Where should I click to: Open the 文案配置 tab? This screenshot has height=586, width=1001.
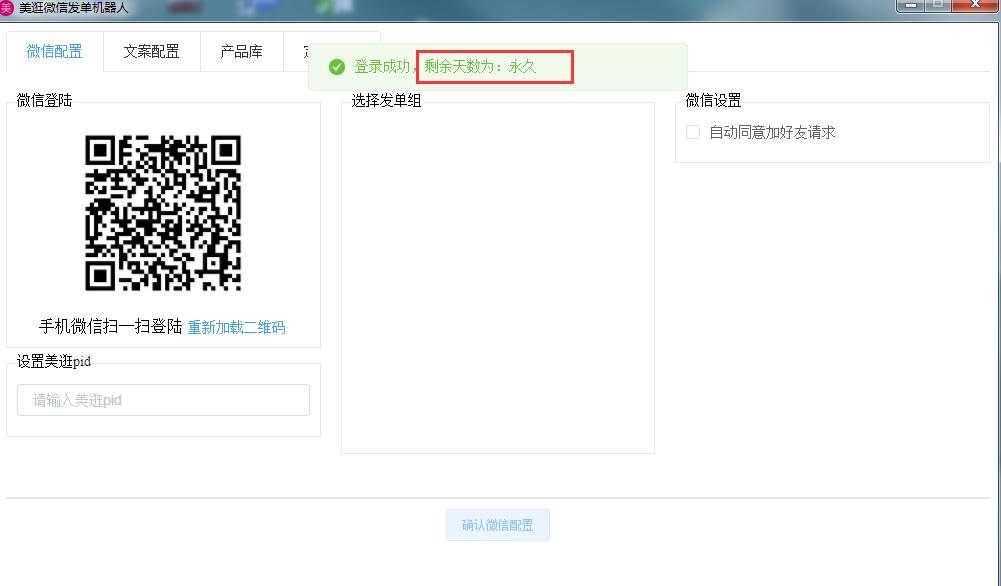151,52
